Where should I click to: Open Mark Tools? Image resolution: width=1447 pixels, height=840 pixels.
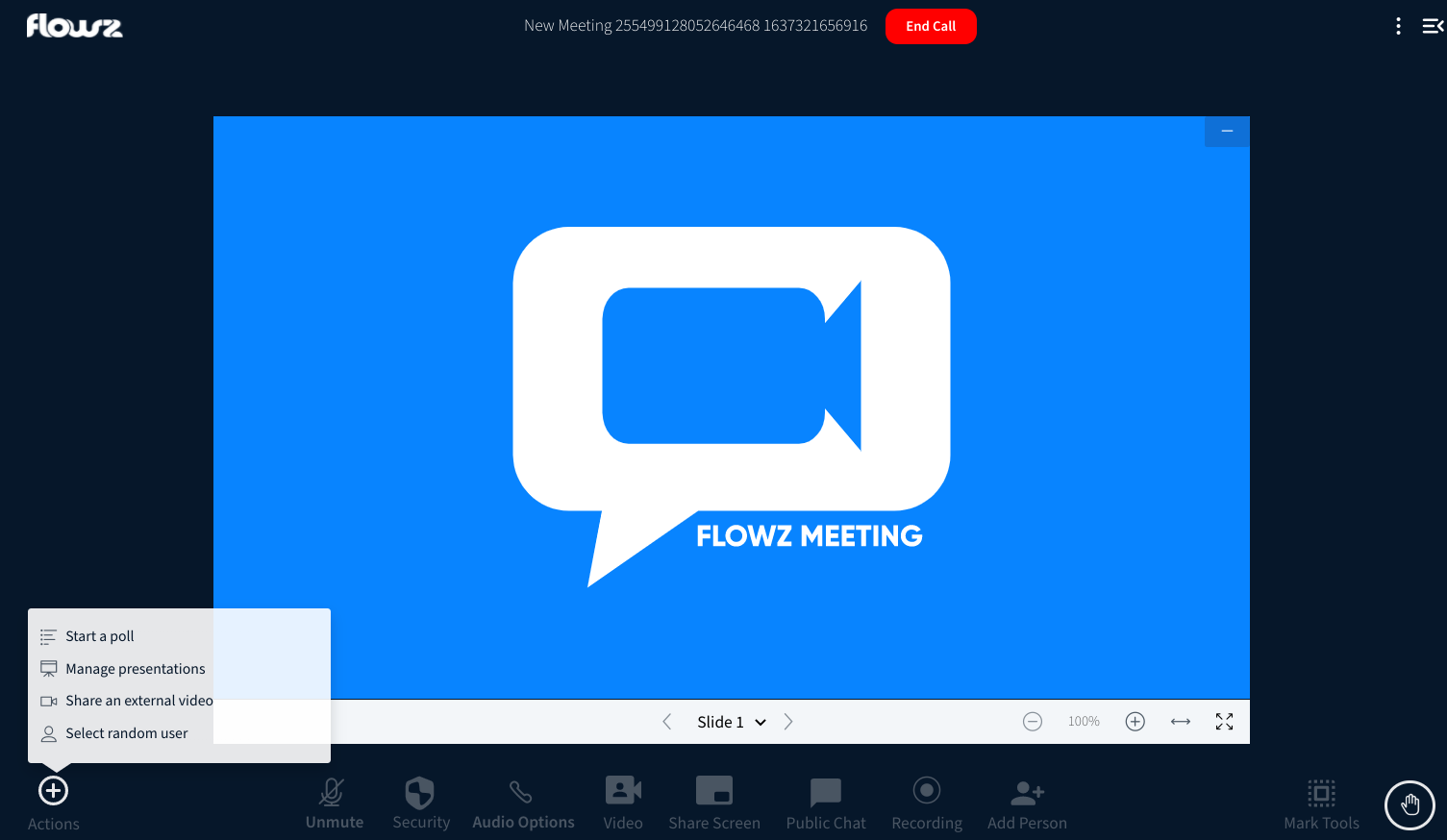tap(1322, 793)
